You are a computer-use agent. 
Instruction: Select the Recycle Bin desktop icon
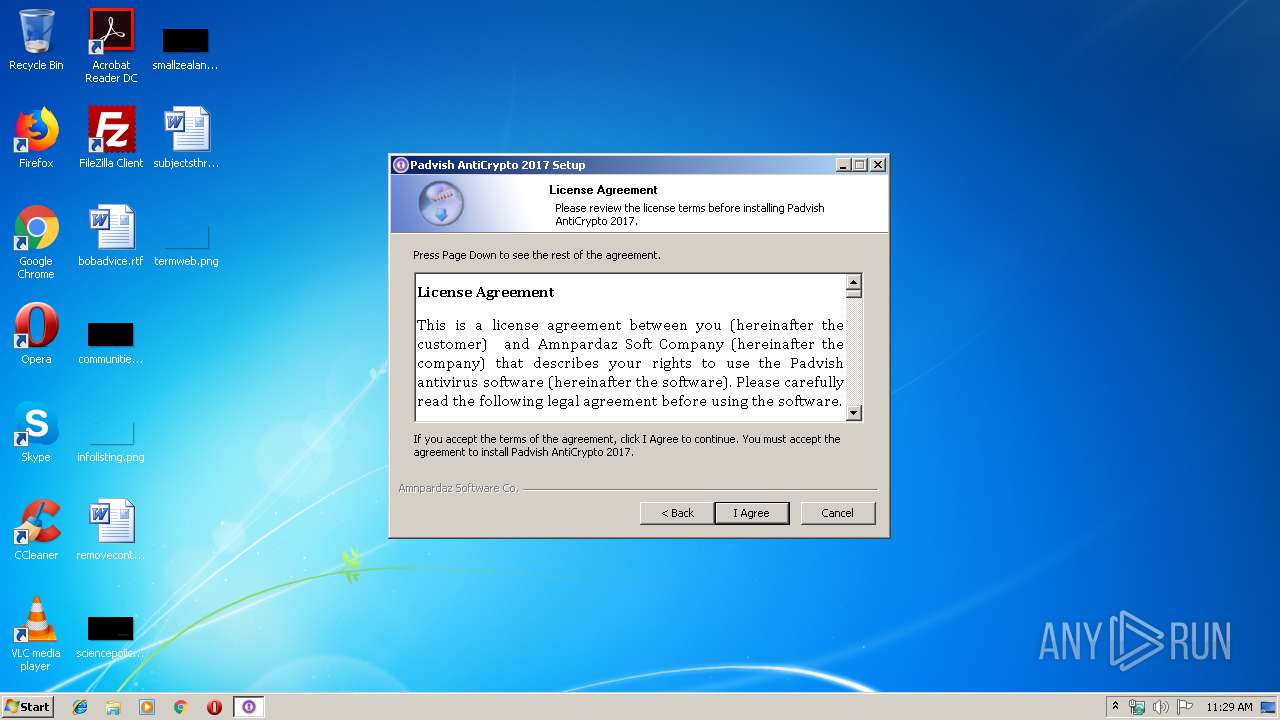[36, 40]
